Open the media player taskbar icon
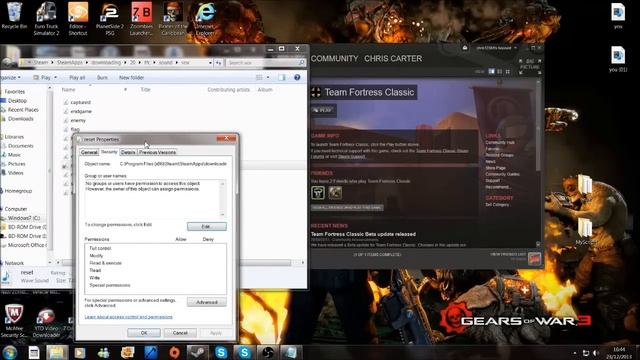640x360 pixels. (80, 352)
